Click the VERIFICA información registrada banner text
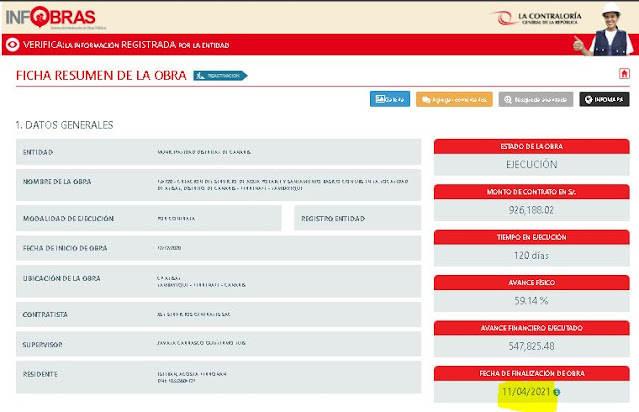This screenshot has width=639, height=412. (x=126, y=45)
